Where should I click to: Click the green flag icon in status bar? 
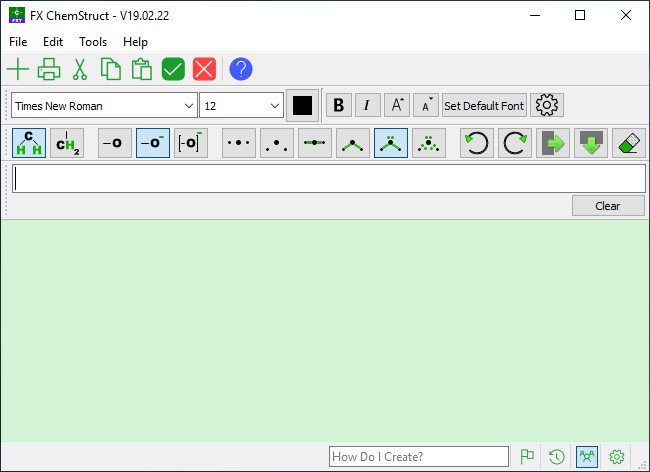coord(527,457)
